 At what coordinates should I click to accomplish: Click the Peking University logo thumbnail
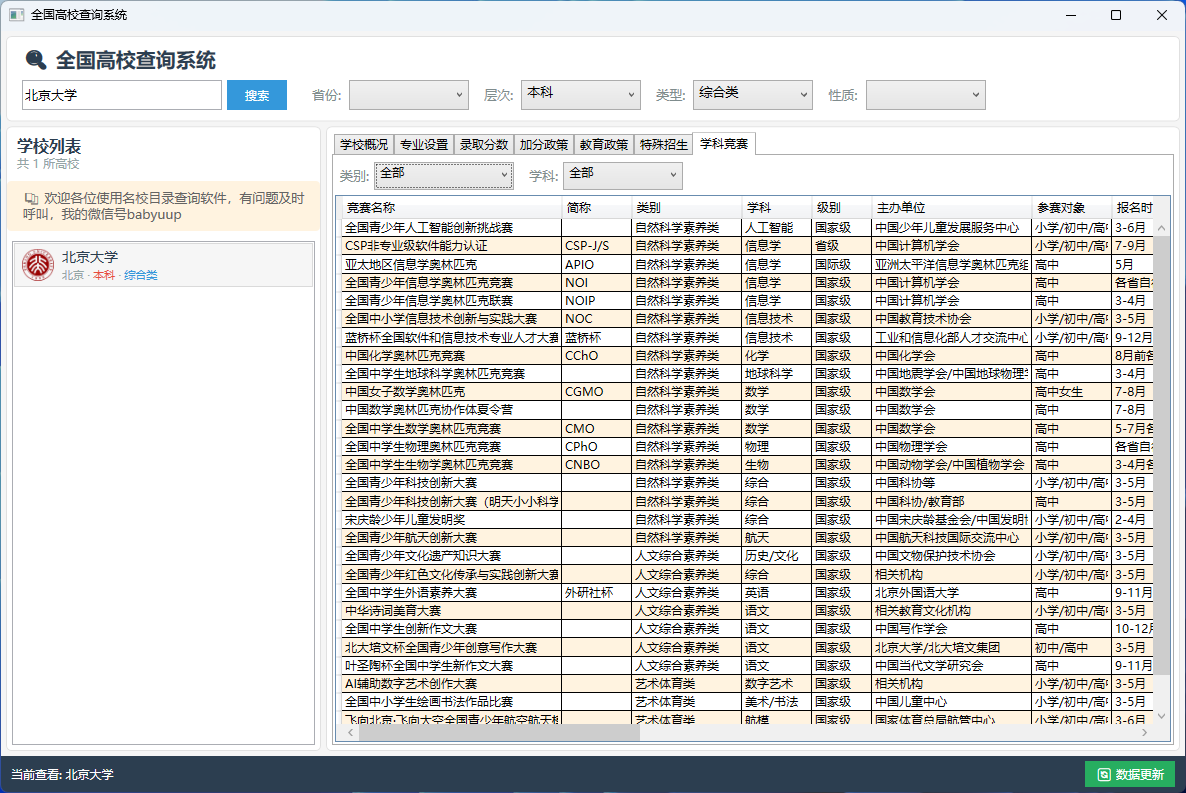pos(38,265)
